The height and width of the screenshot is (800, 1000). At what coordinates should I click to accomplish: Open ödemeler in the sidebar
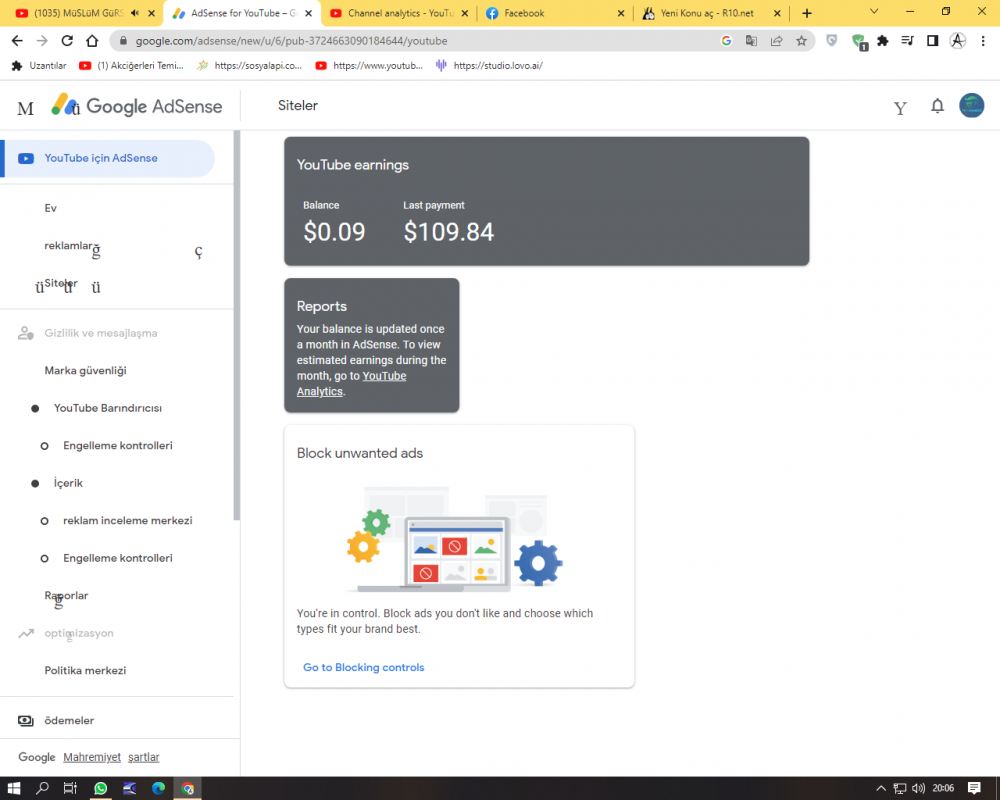tap(69, 721)
